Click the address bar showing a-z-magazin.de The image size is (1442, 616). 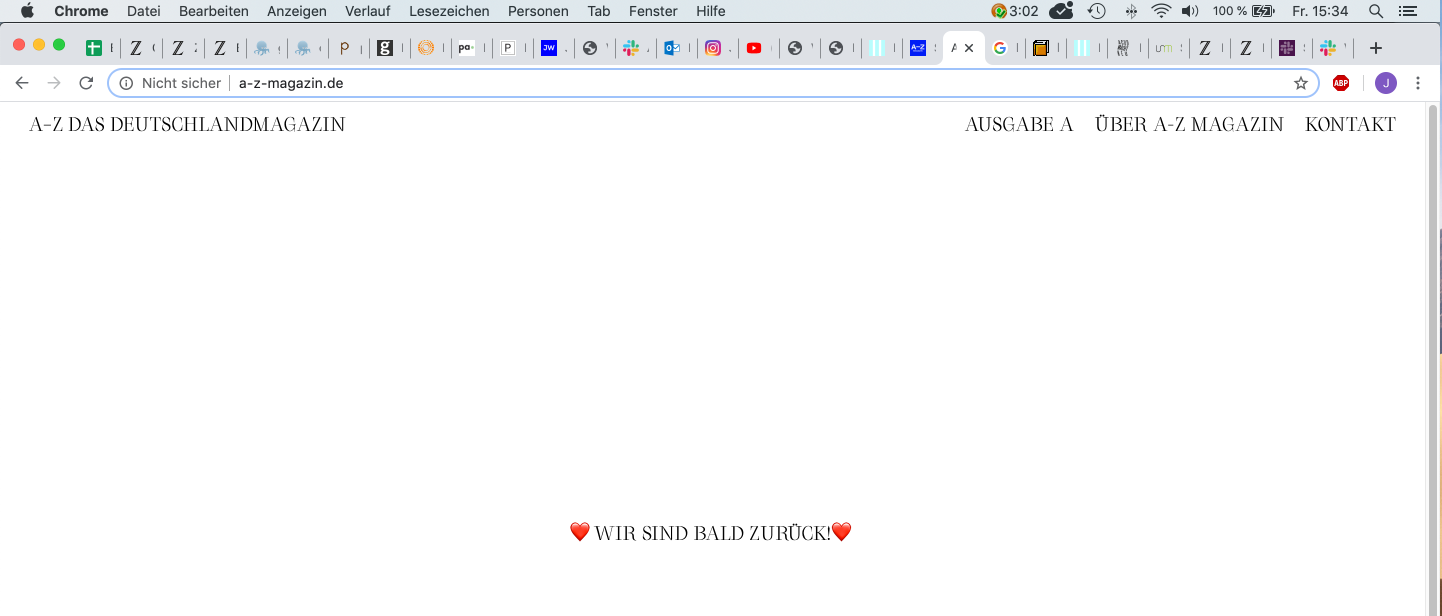[700, 83]
